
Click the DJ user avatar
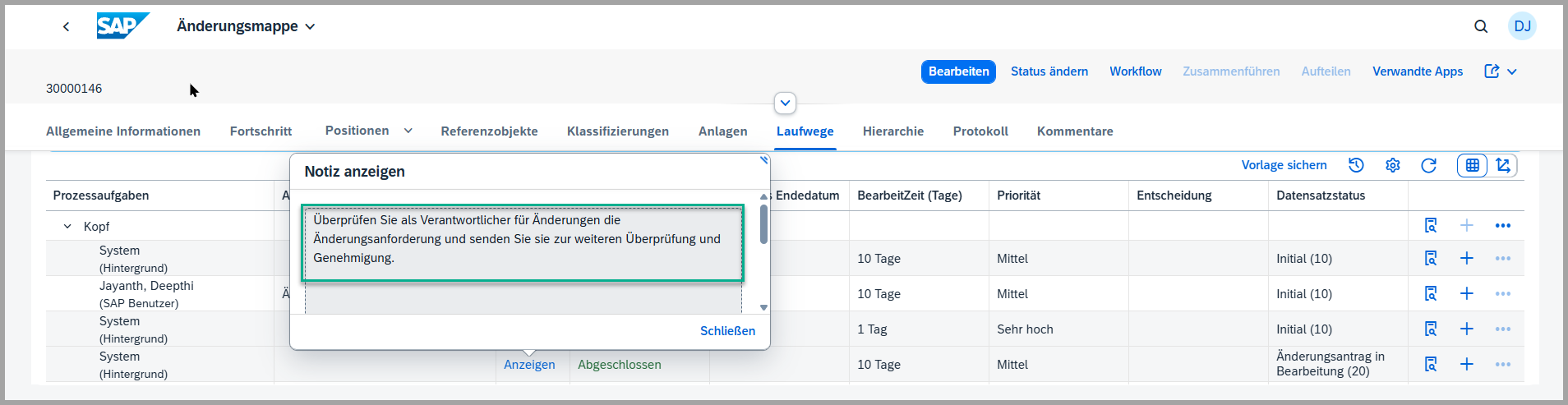[1522, 26]
